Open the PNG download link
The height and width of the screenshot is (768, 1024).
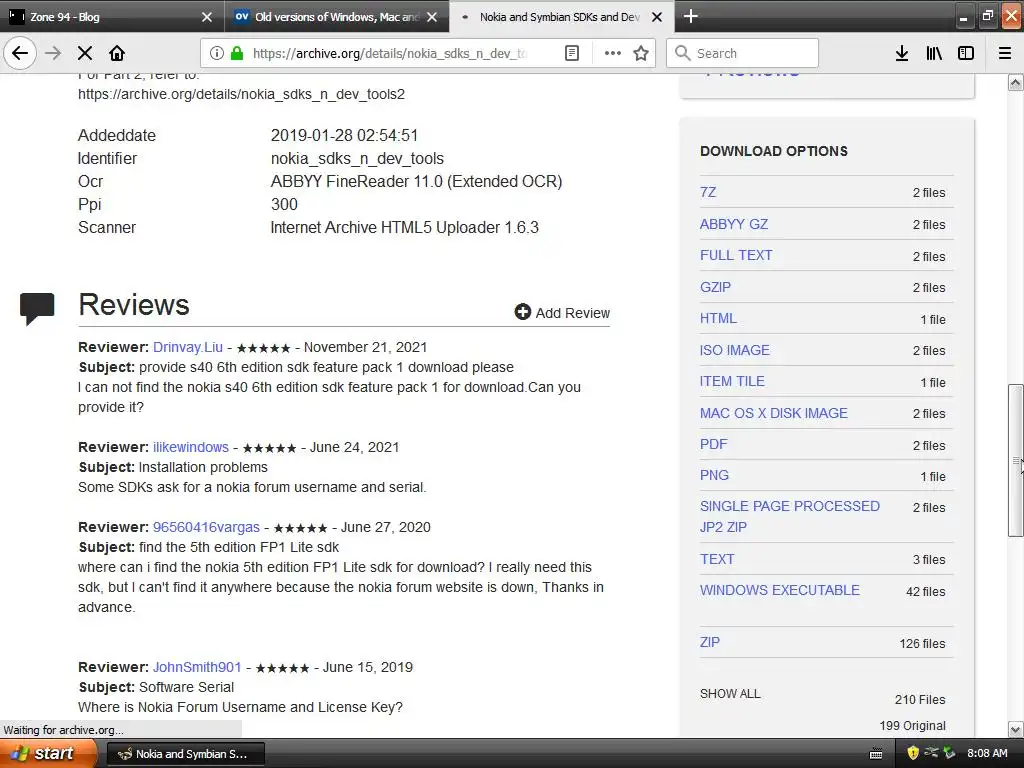tap(714, 475)
